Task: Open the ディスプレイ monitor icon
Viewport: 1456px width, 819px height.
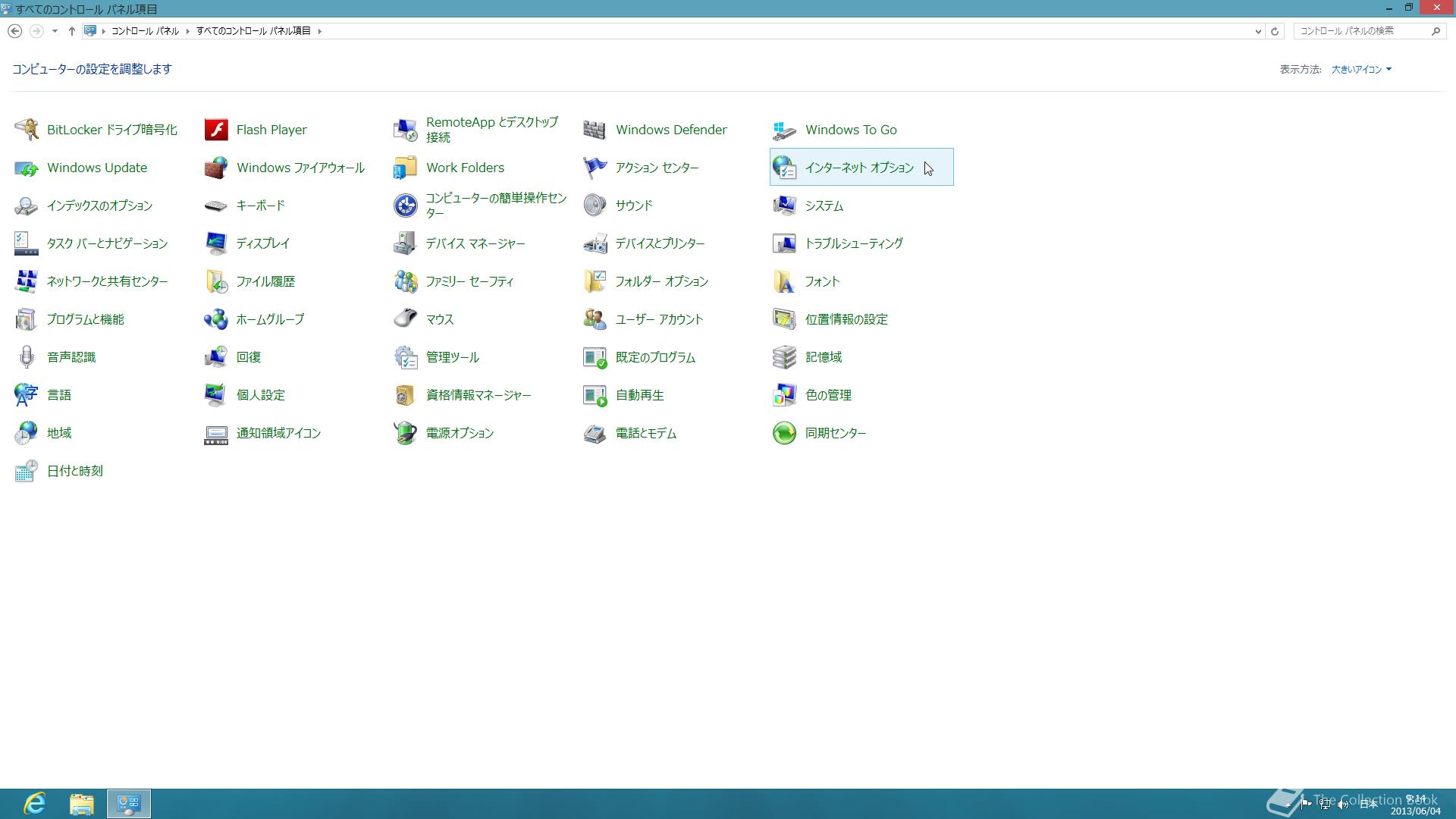Action: pyautogui.click(x=216, y=243)
